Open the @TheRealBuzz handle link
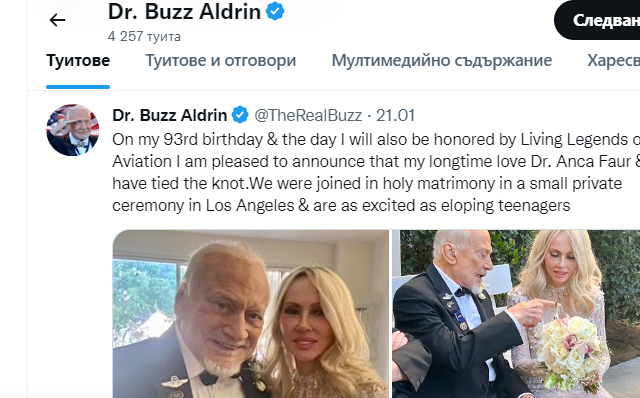Screen dimensions: 640x398 tap(308, 116)
